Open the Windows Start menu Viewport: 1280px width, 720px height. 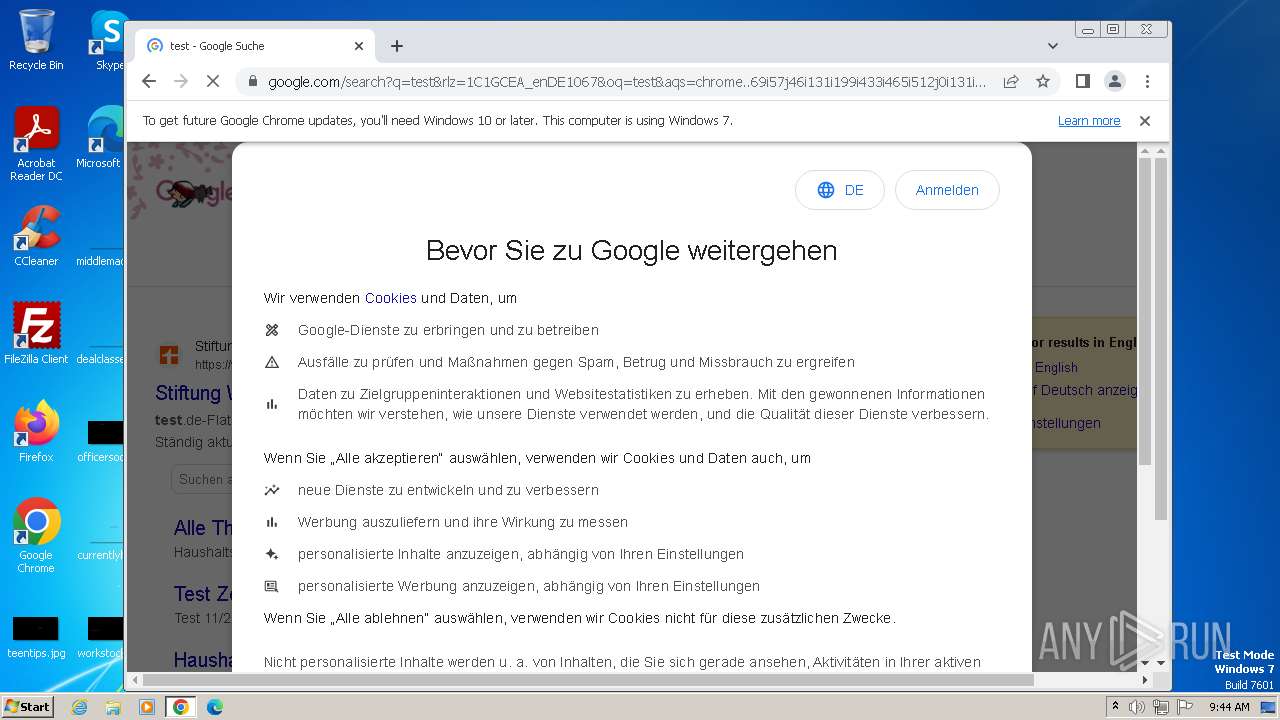tap(27, 706)
